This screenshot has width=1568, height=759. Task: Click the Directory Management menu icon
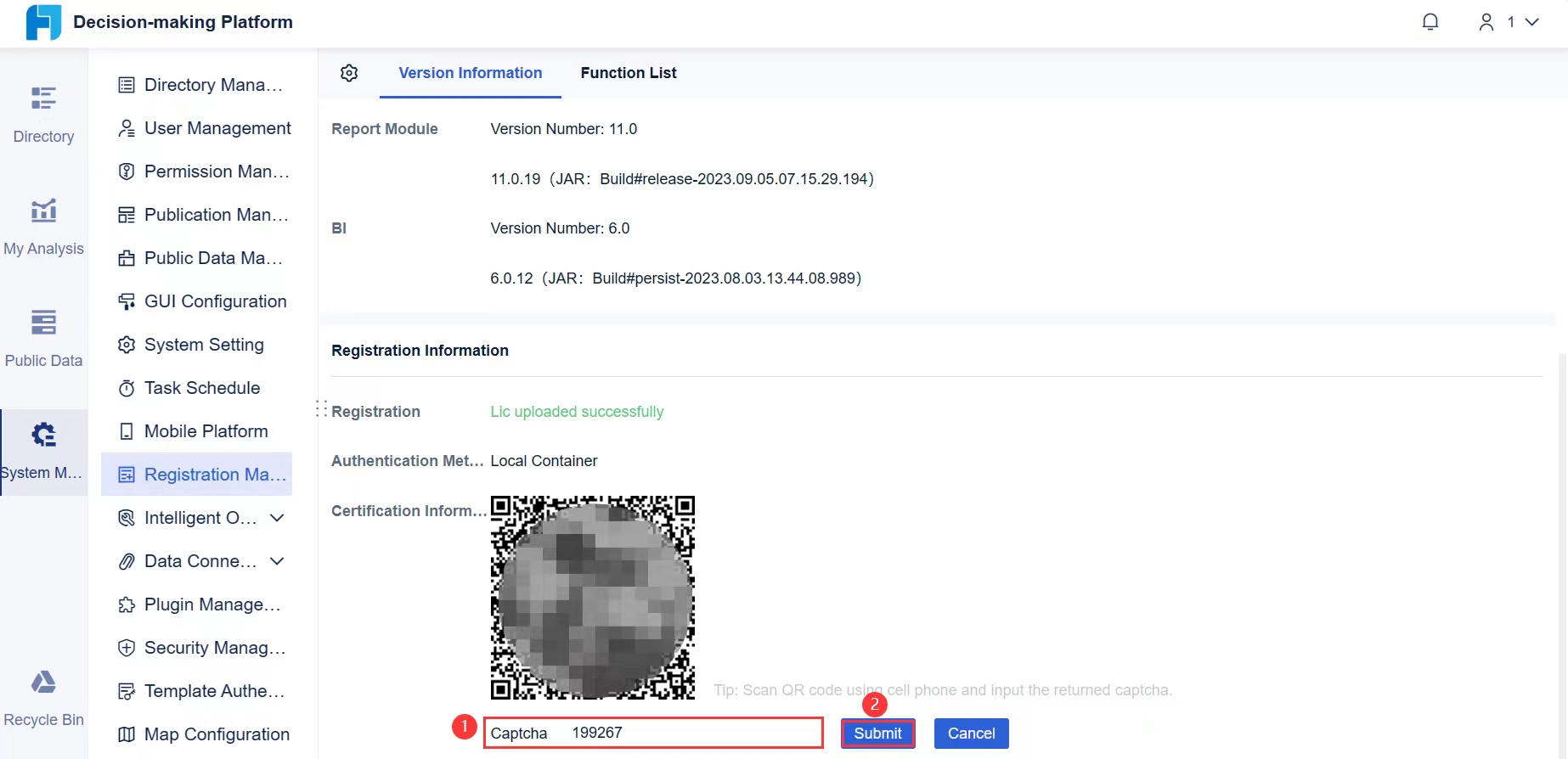[127, 85]
